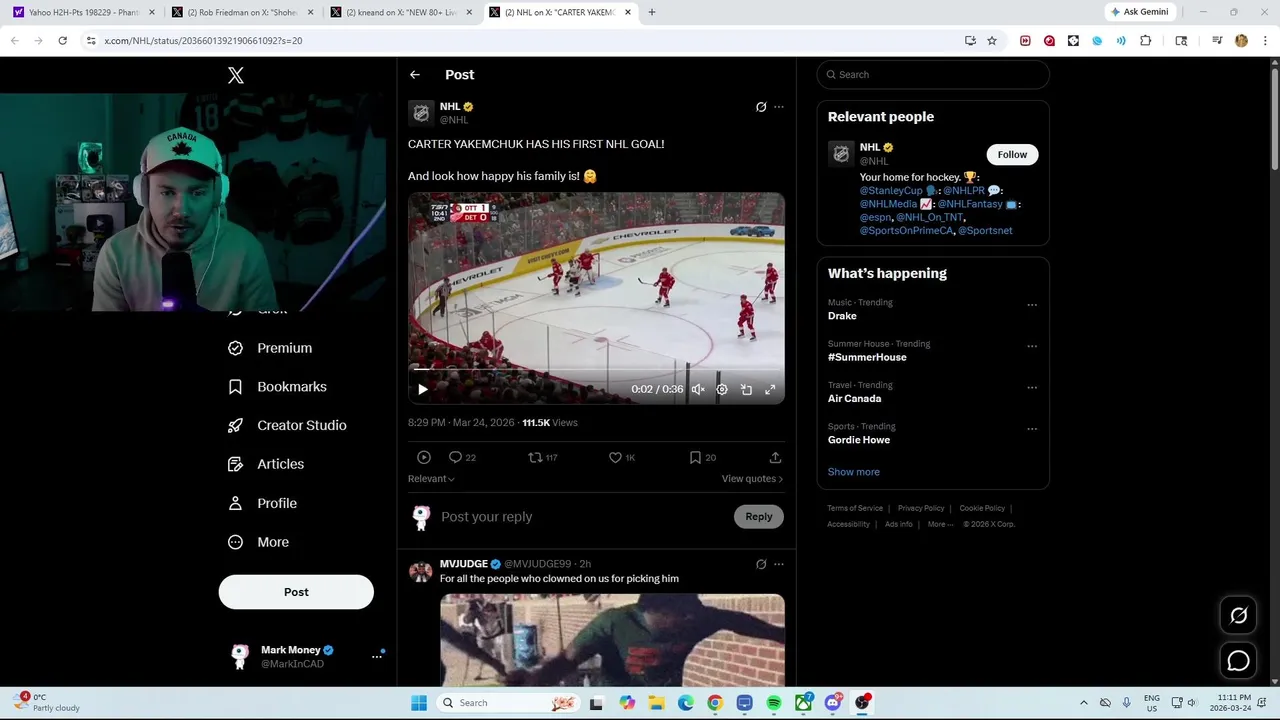Screen dimensions: 1280x720
Task: Open Windows Start menu
Action: click(419, 703)
